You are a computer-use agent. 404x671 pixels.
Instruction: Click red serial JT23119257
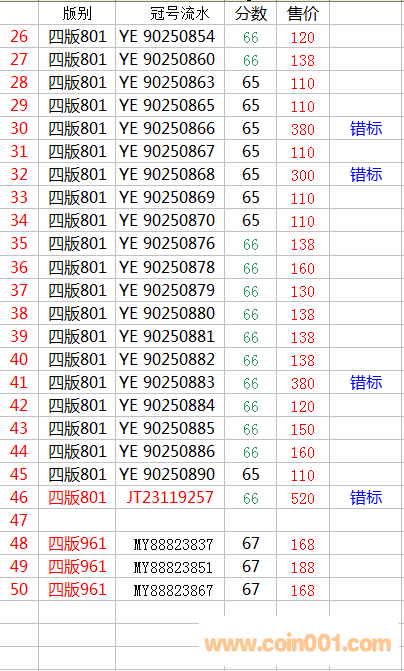click(x=170, y=497)
